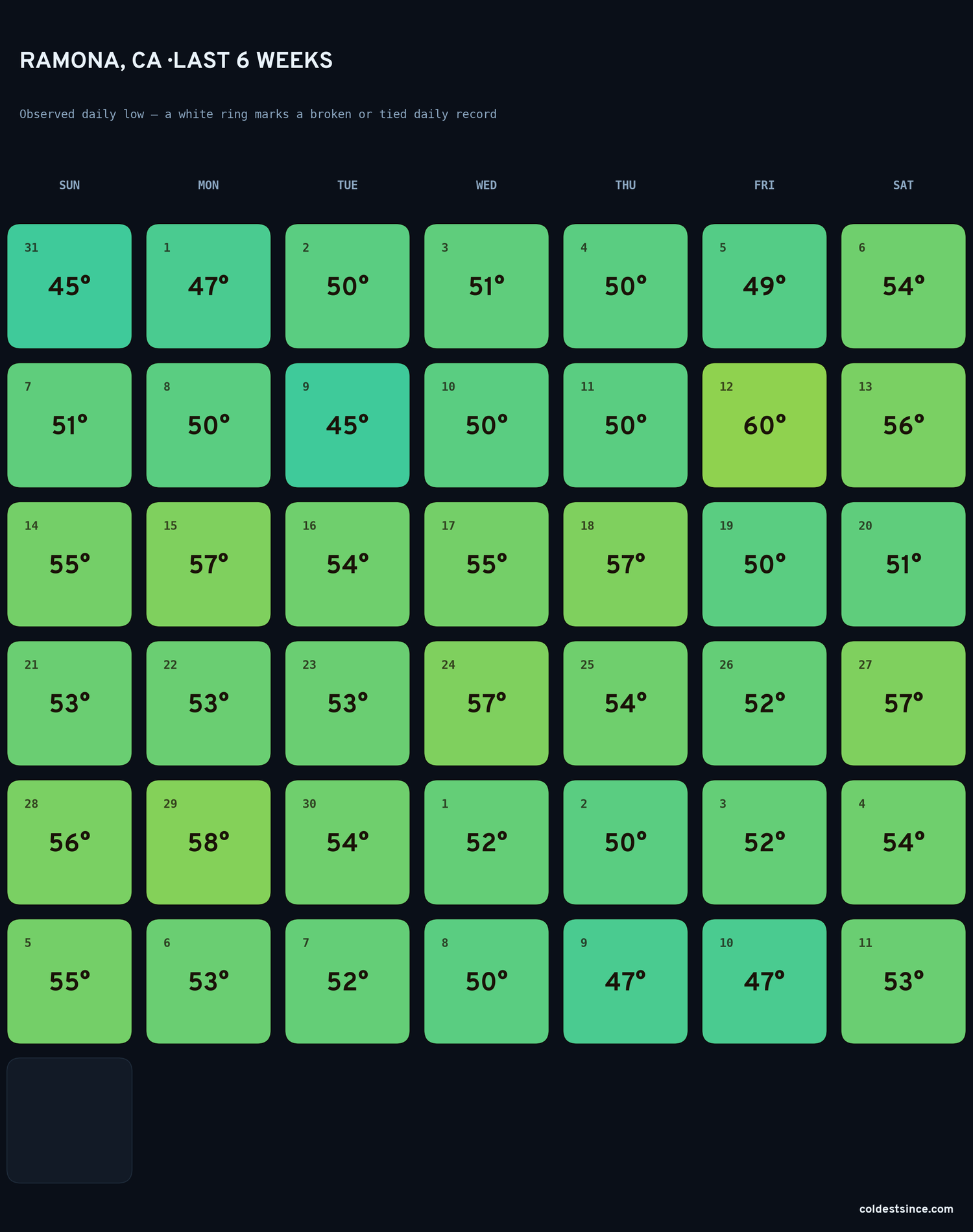
Task: Click the day 12 tile with 60°
Action: 764,425
